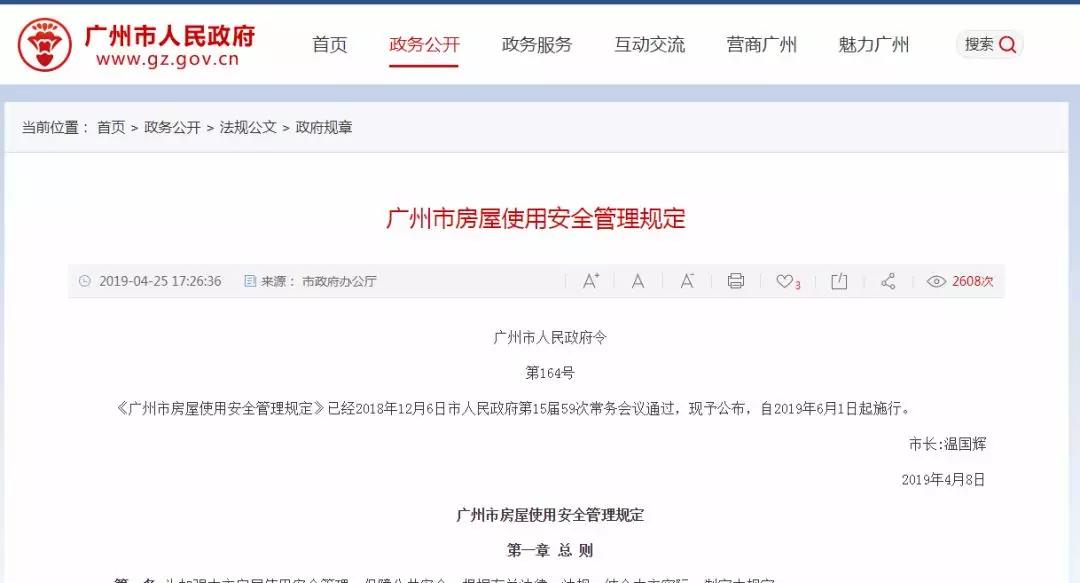This screenshot has height=583, width=1080.
Task: Click the bookmark/collect icon
Action: [x=839, y=281]
